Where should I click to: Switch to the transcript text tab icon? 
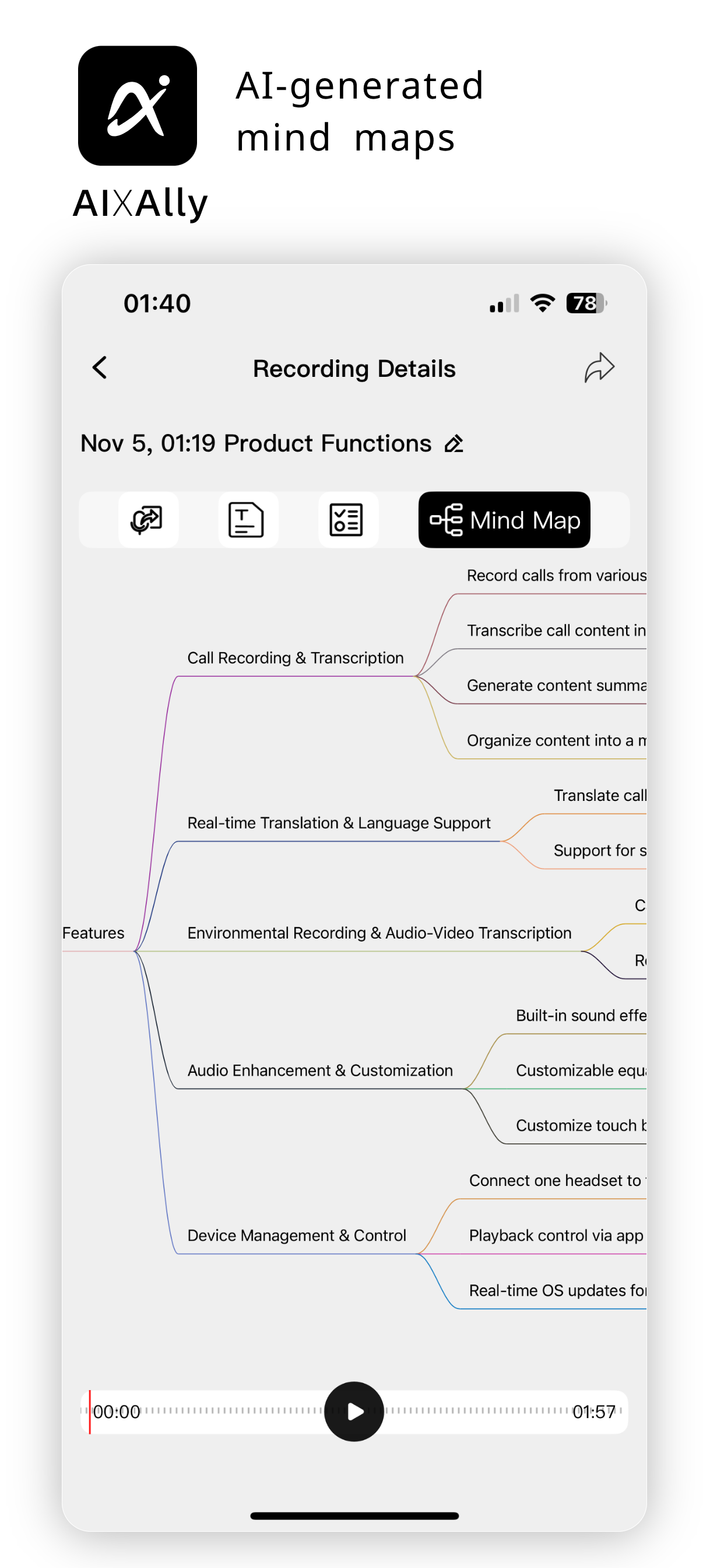248,520
